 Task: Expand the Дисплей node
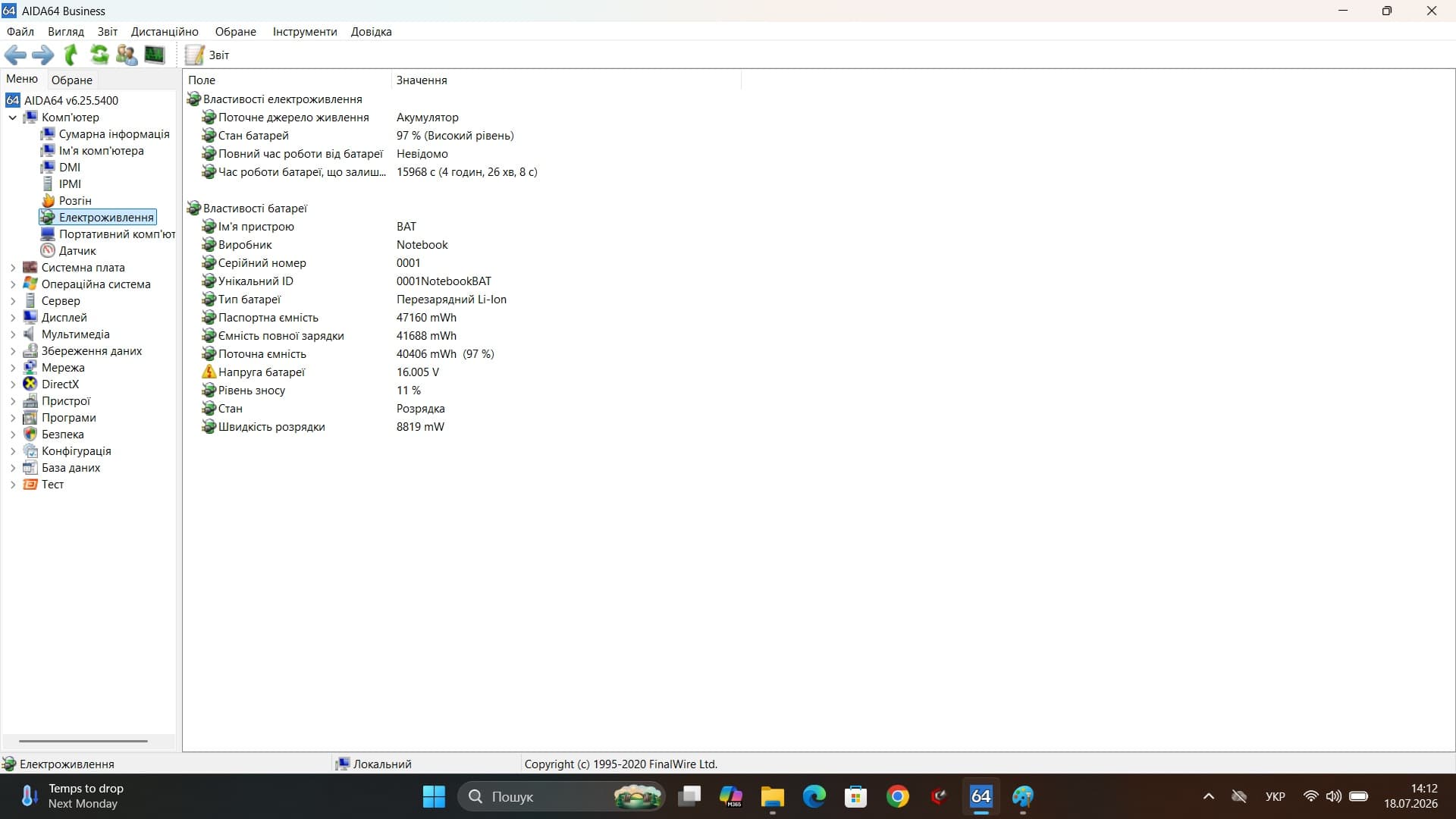pos(12,318)
